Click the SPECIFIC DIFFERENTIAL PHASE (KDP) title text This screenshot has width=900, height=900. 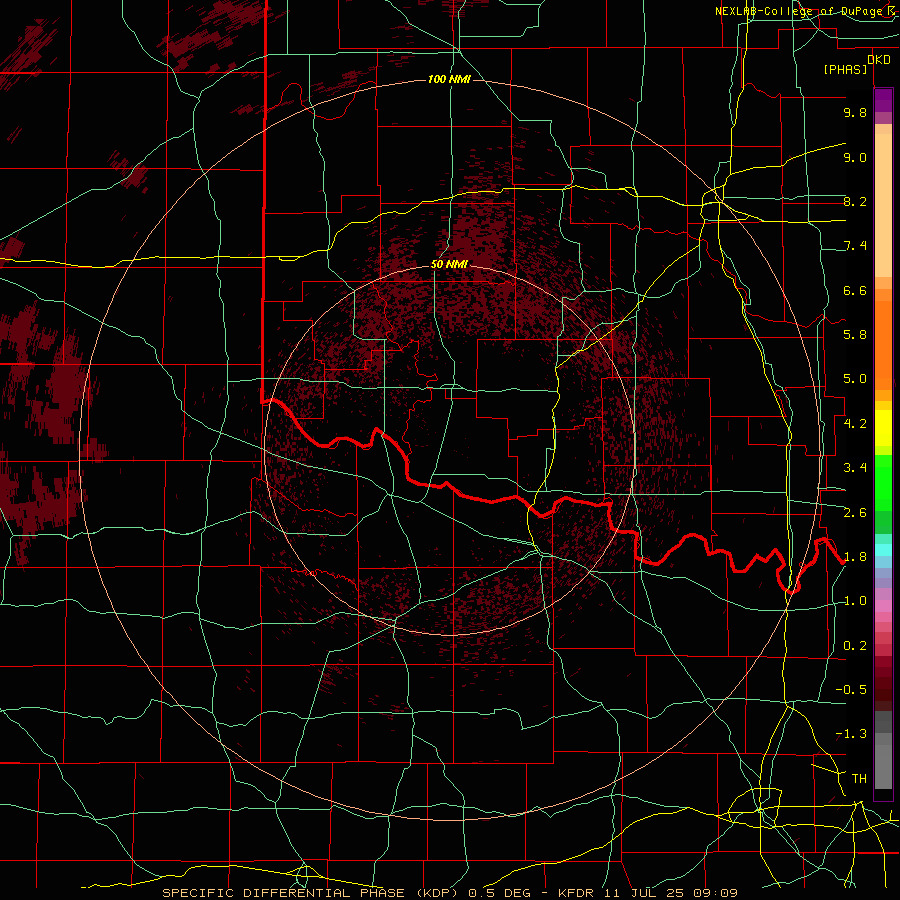[312, 893]
